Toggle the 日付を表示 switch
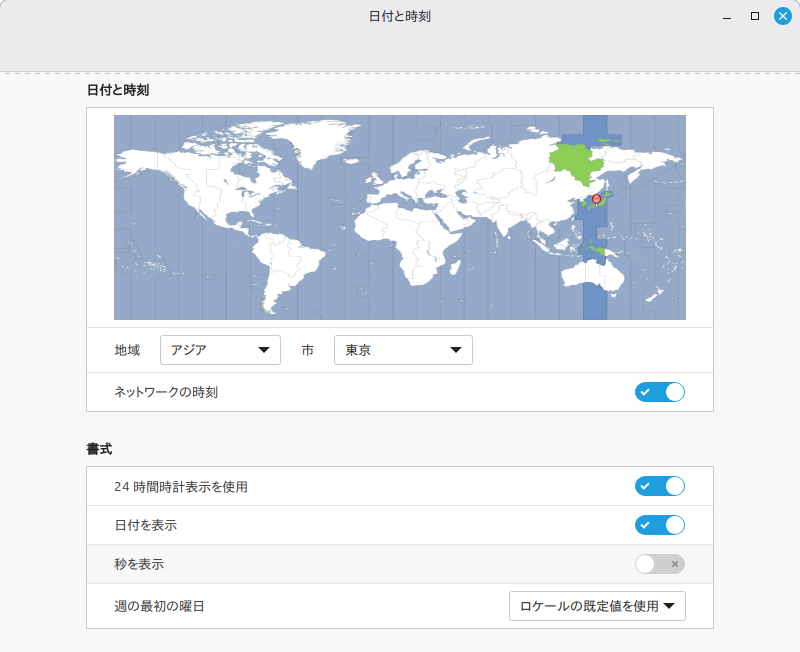Screen dimensions: 800x652 659,525
